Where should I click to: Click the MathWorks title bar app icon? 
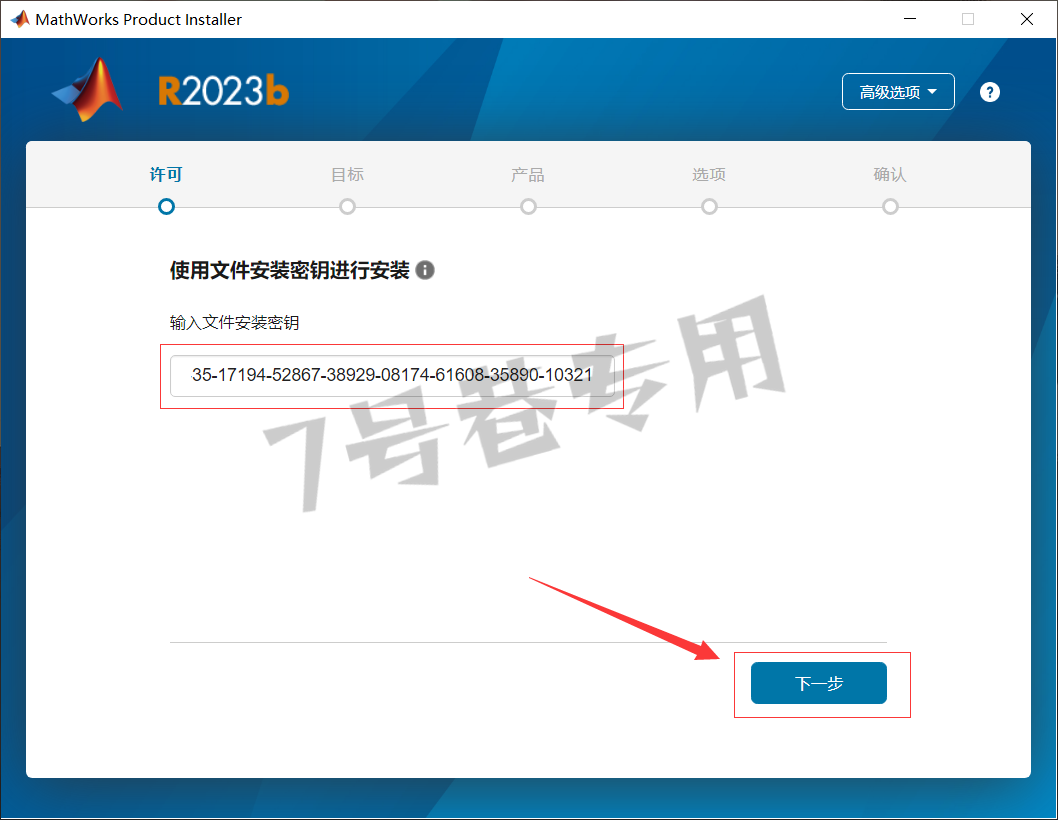pos(20,19)
